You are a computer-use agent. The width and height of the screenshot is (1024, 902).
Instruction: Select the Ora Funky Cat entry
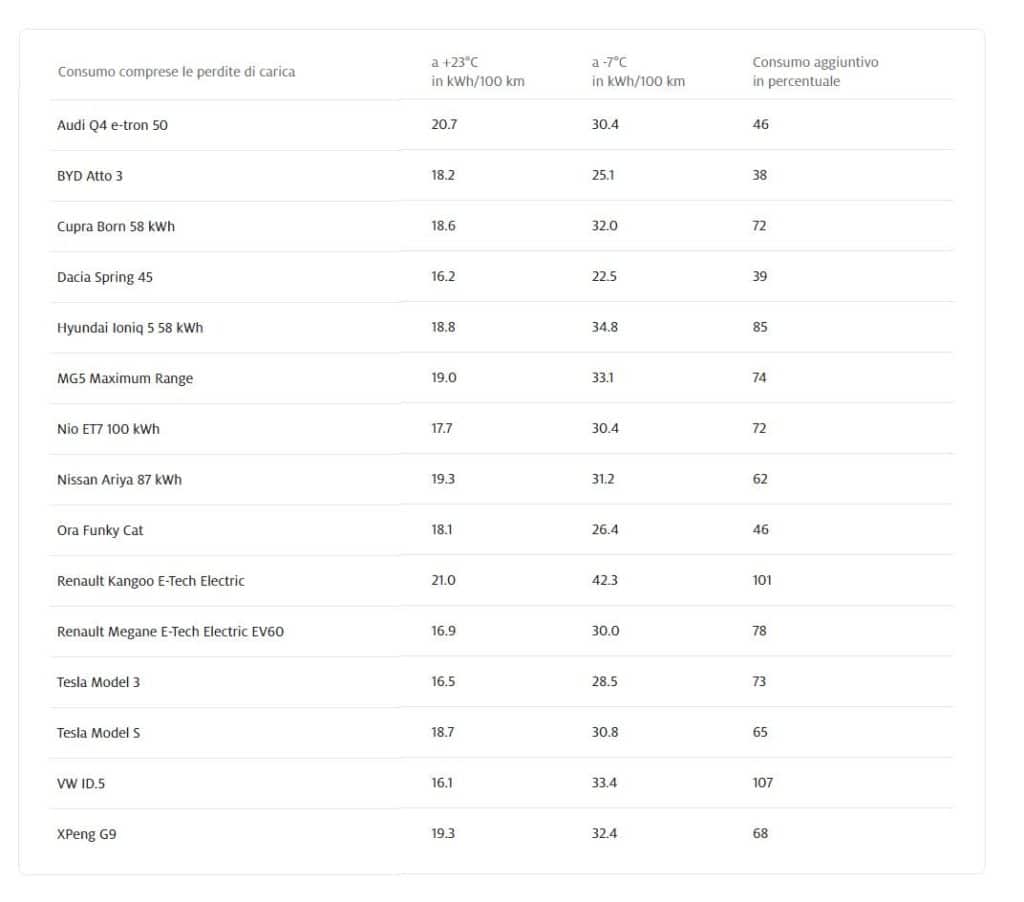pyautogui.click(x=100, y=530)
